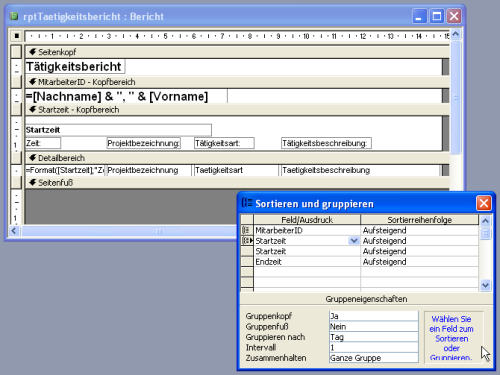The image size is (500, 375).
Task: Select the Projektbezeichnung: label in group header
Action: [143, 143]
